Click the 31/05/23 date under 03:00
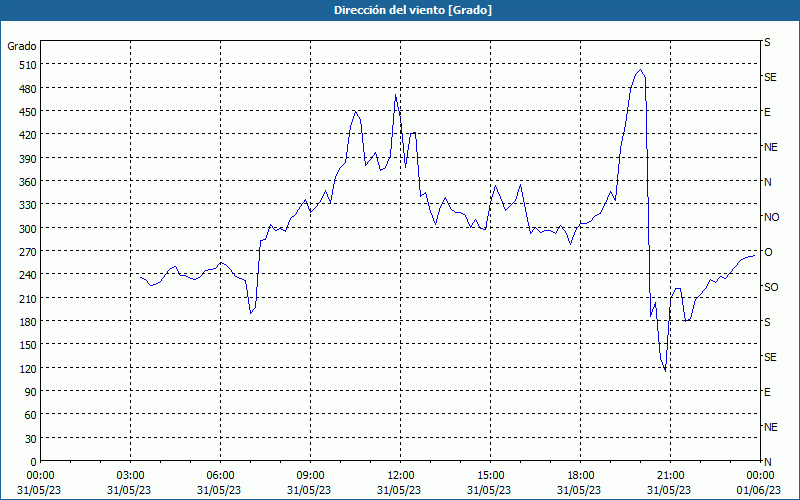This screenshot has width=800, height=500. pos(129,490)
